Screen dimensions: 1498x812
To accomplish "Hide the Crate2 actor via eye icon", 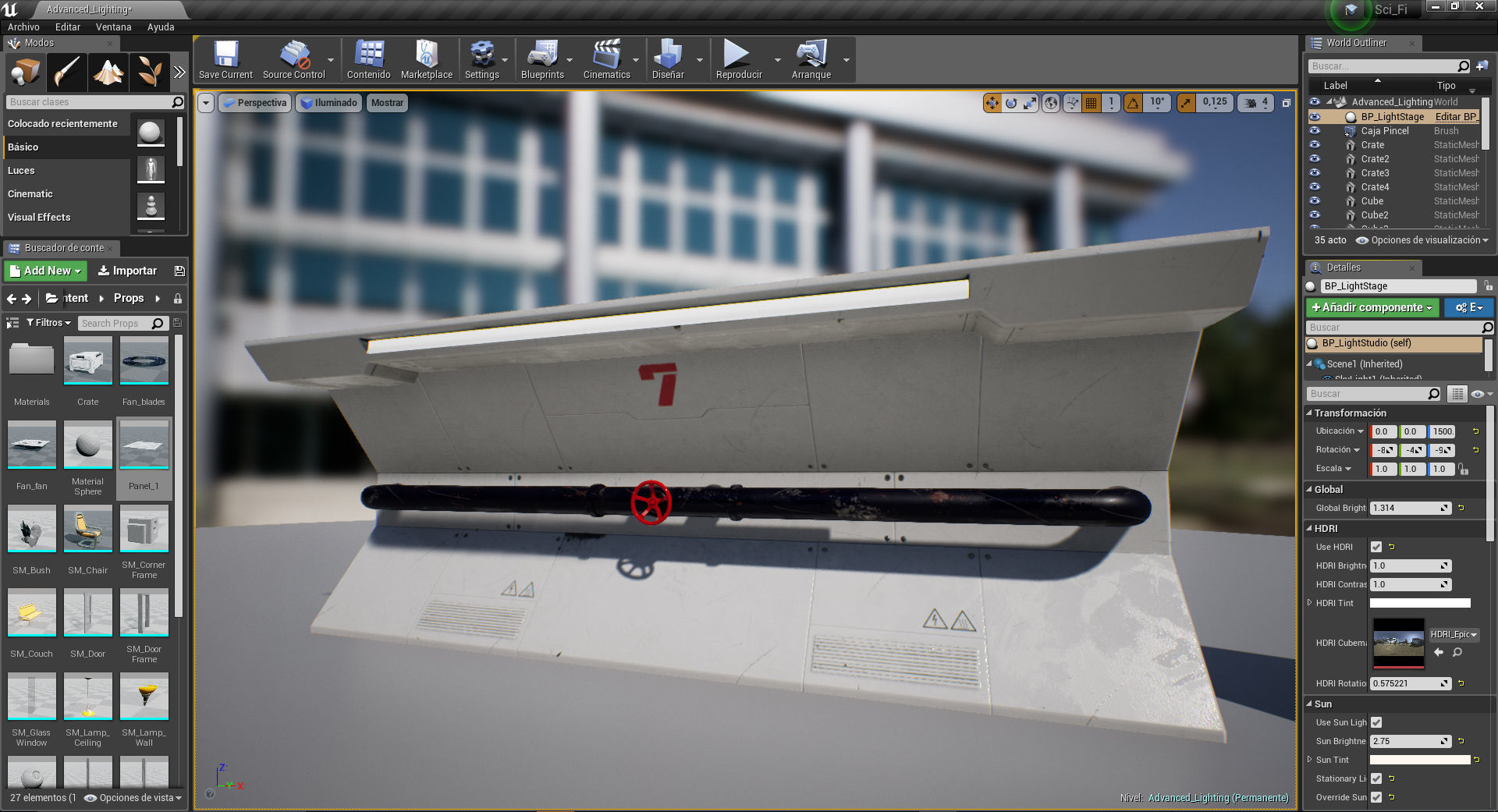I will point(1315,159).
